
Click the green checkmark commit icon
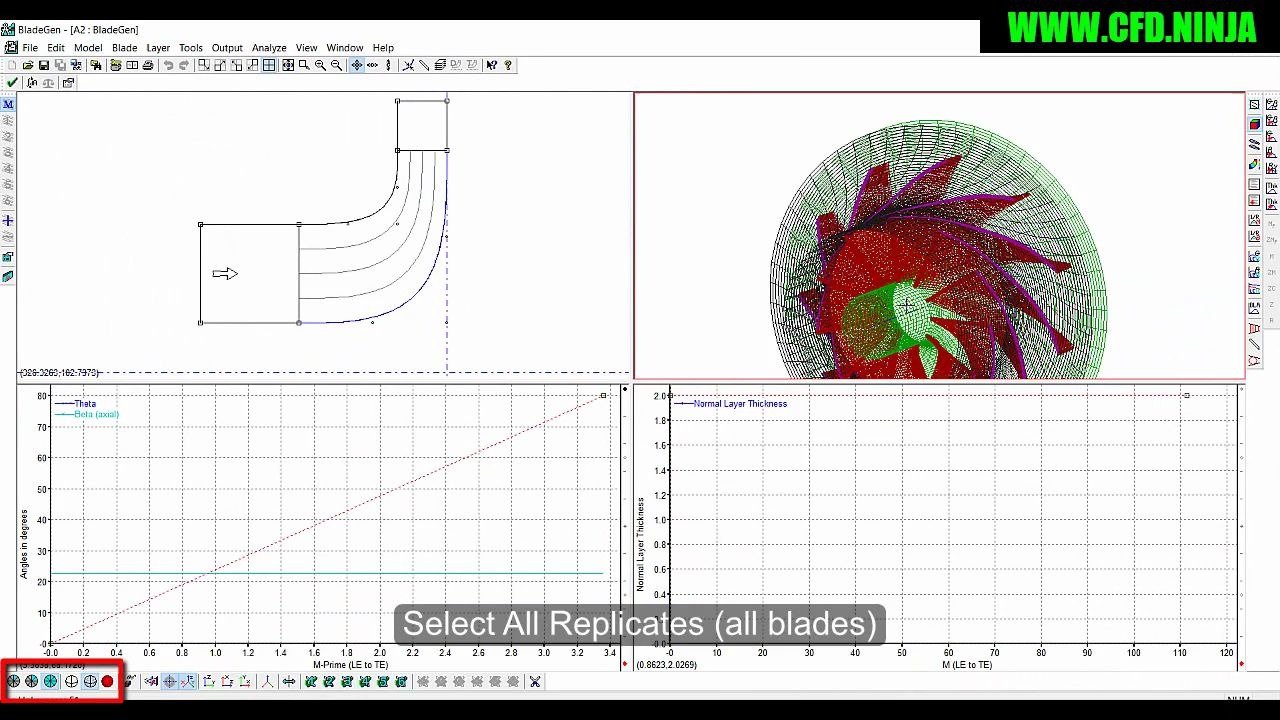click(x=11, y=82)
